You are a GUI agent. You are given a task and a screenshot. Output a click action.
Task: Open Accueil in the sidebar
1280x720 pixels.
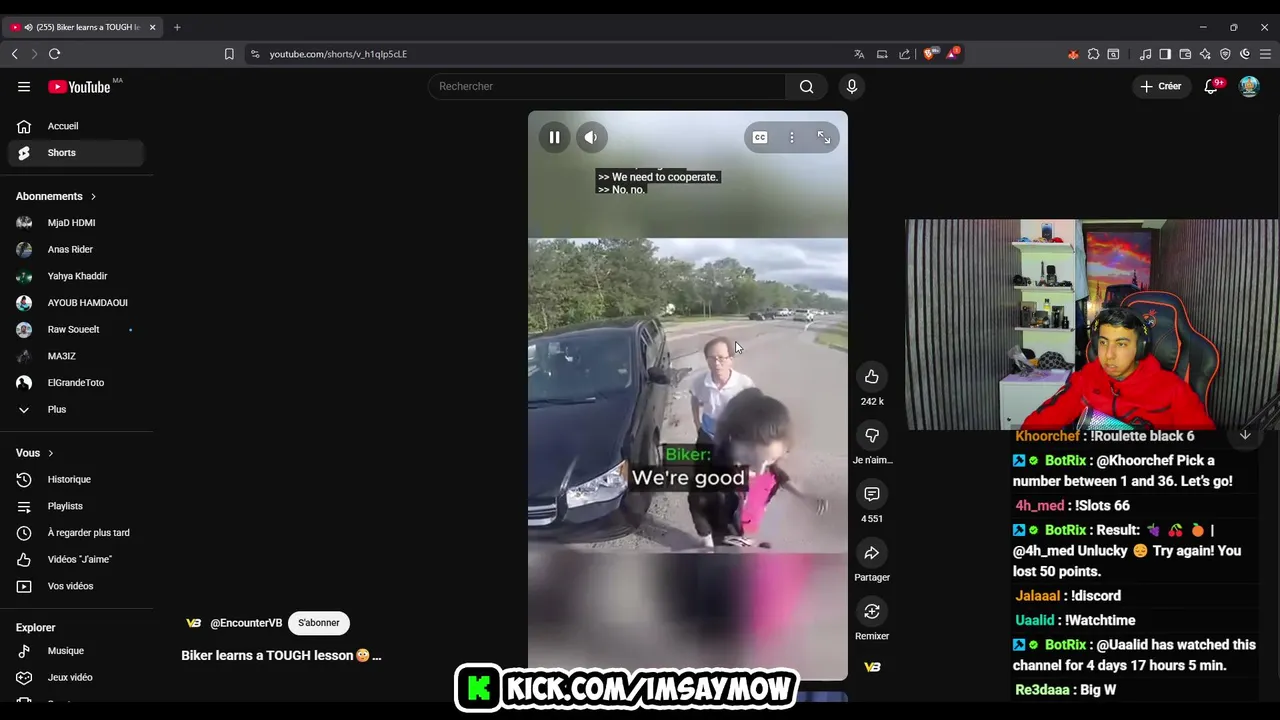(77, 126)
